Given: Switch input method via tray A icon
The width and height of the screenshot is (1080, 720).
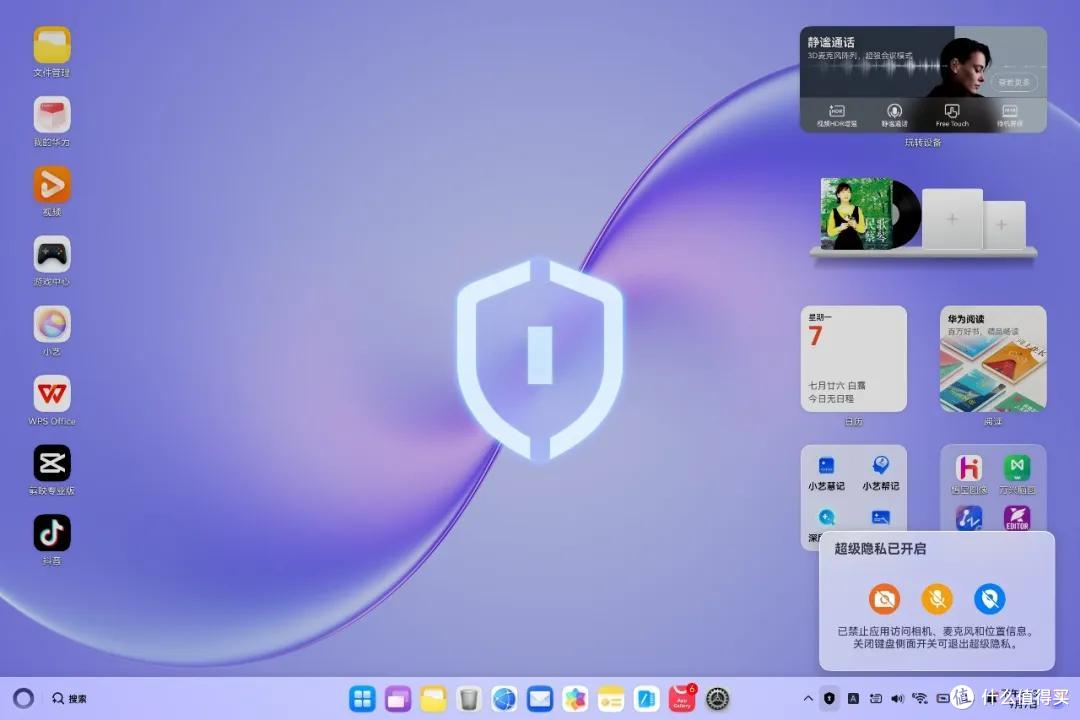Looking at the screenshot, I should (853, 699).
